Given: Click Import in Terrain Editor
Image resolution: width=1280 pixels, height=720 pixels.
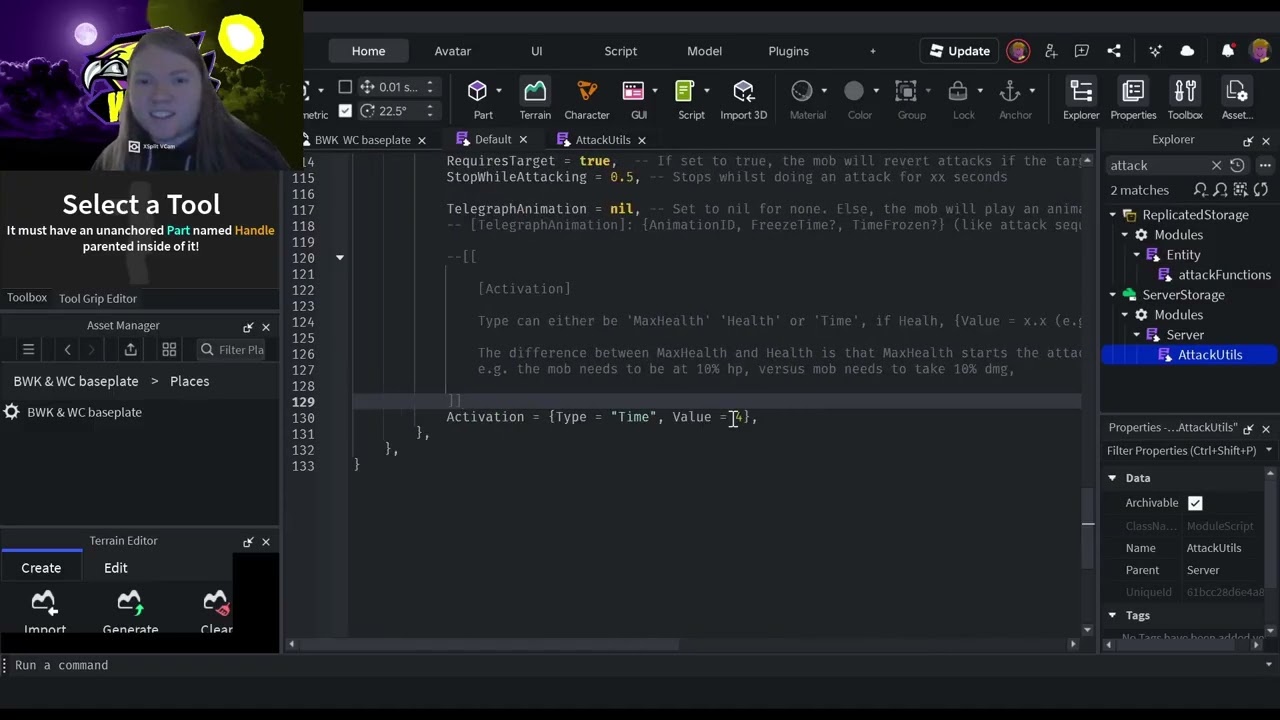Looking at the screenshot, I should click(x=44, y=612).
